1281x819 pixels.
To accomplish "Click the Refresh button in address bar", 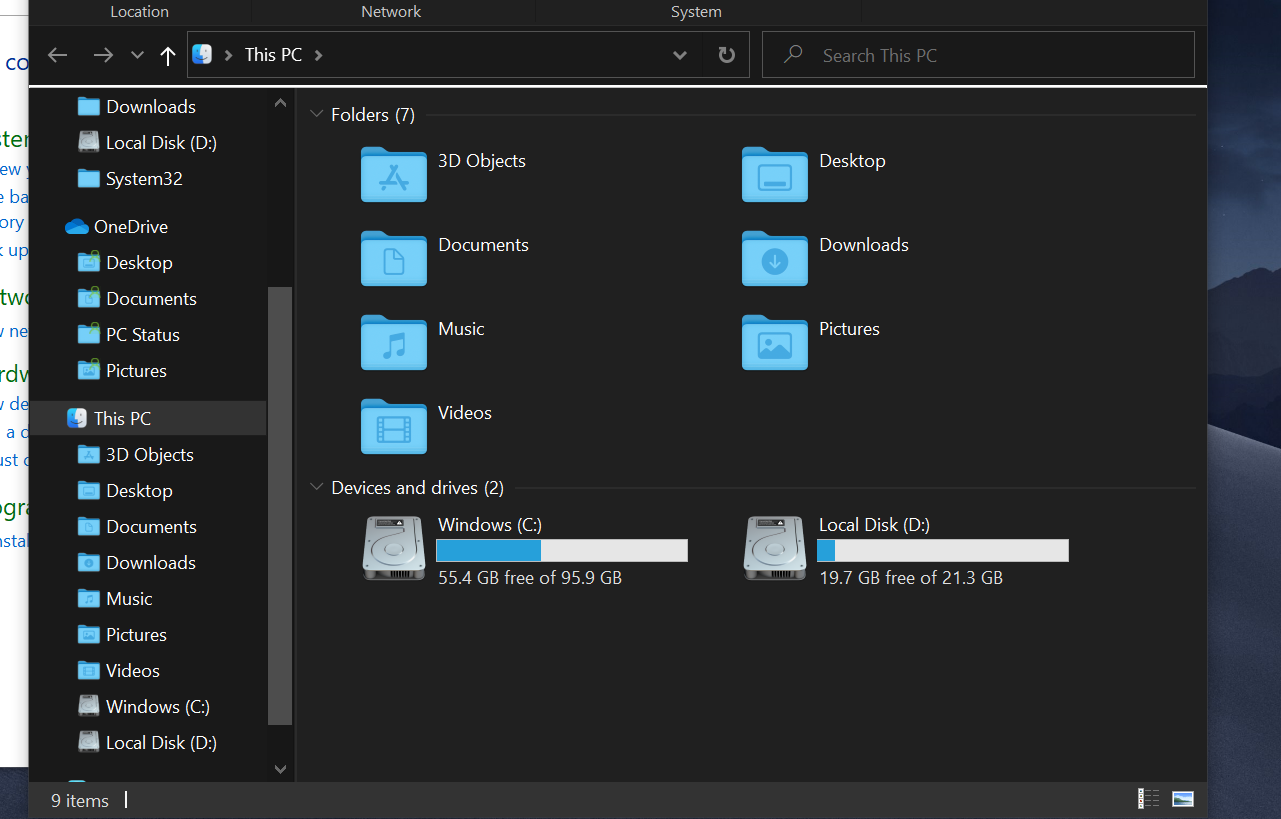I will pyautogui.click(x=727, y=55).
